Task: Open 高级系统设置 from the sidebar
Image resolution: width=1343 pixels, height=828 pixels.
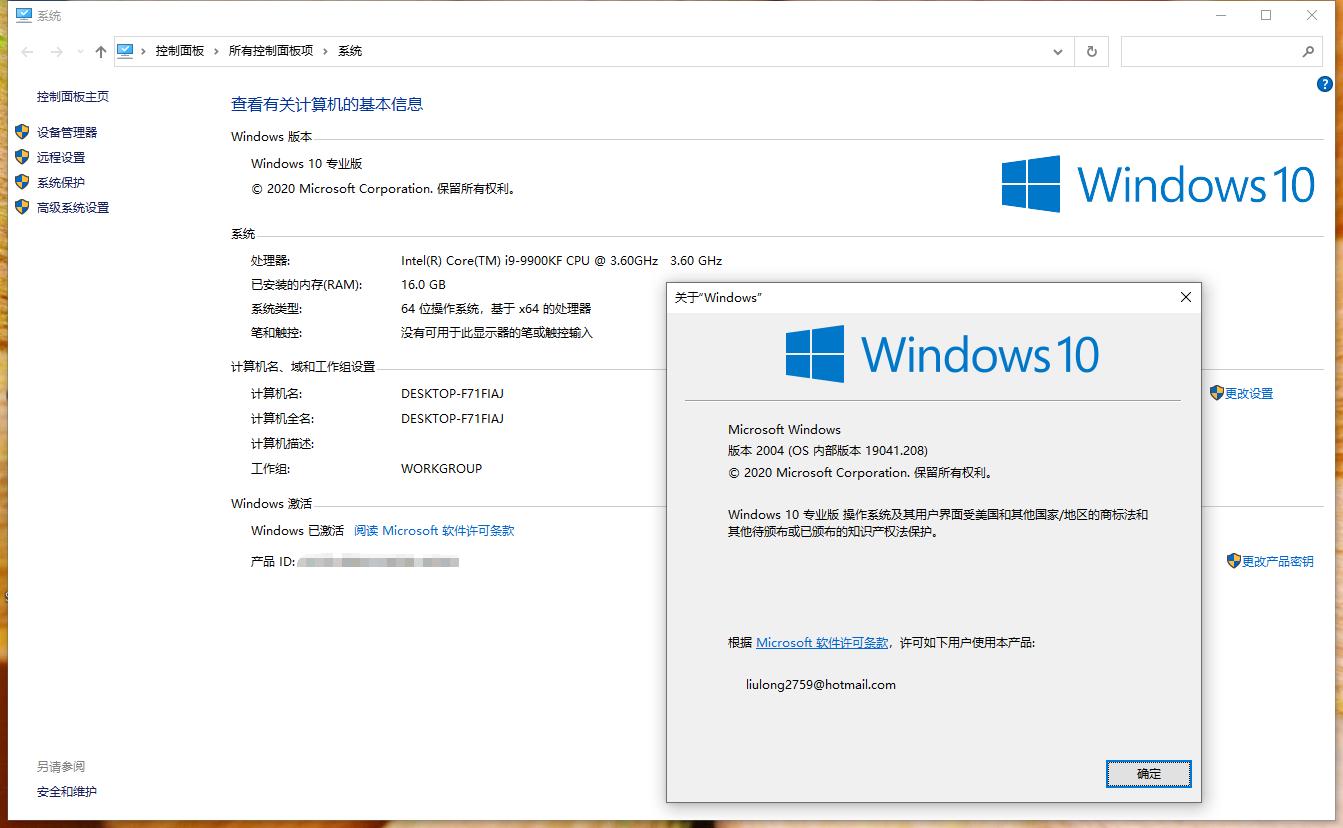Action: 73,207
